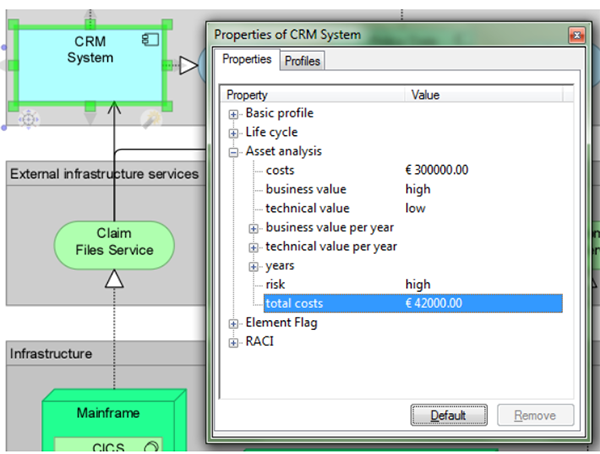Click the Default button
Image resolution: width=600 pixels, height=454 pixels.
[x=449, y=415]
